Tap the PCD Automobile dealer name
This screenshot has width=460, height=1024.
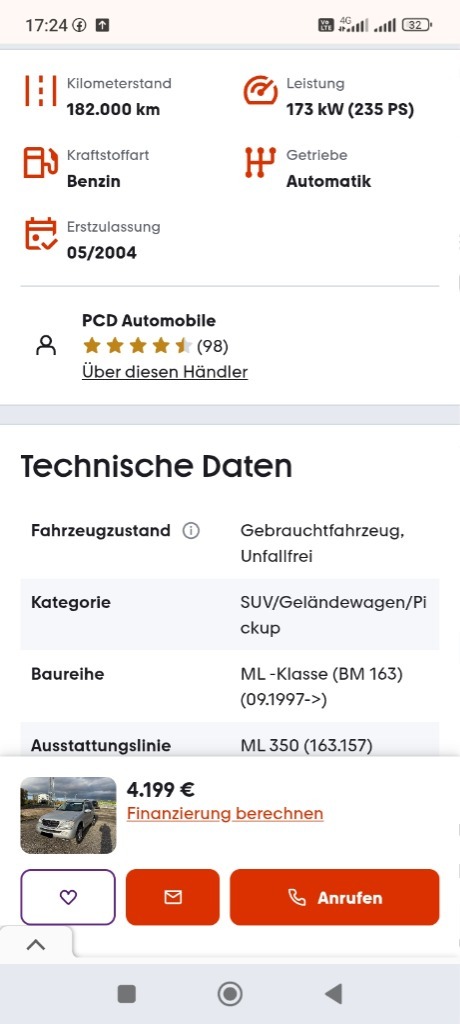149,321
